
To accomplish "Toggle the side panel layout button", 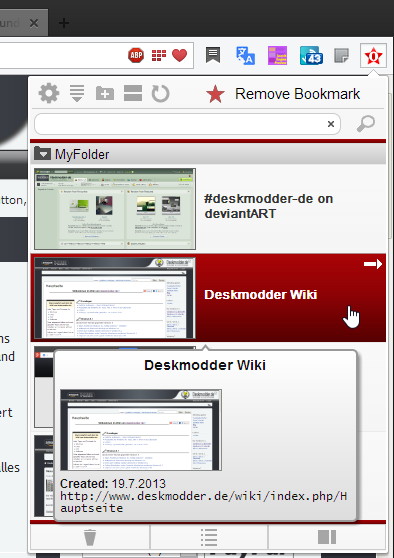I will [327, 537].
